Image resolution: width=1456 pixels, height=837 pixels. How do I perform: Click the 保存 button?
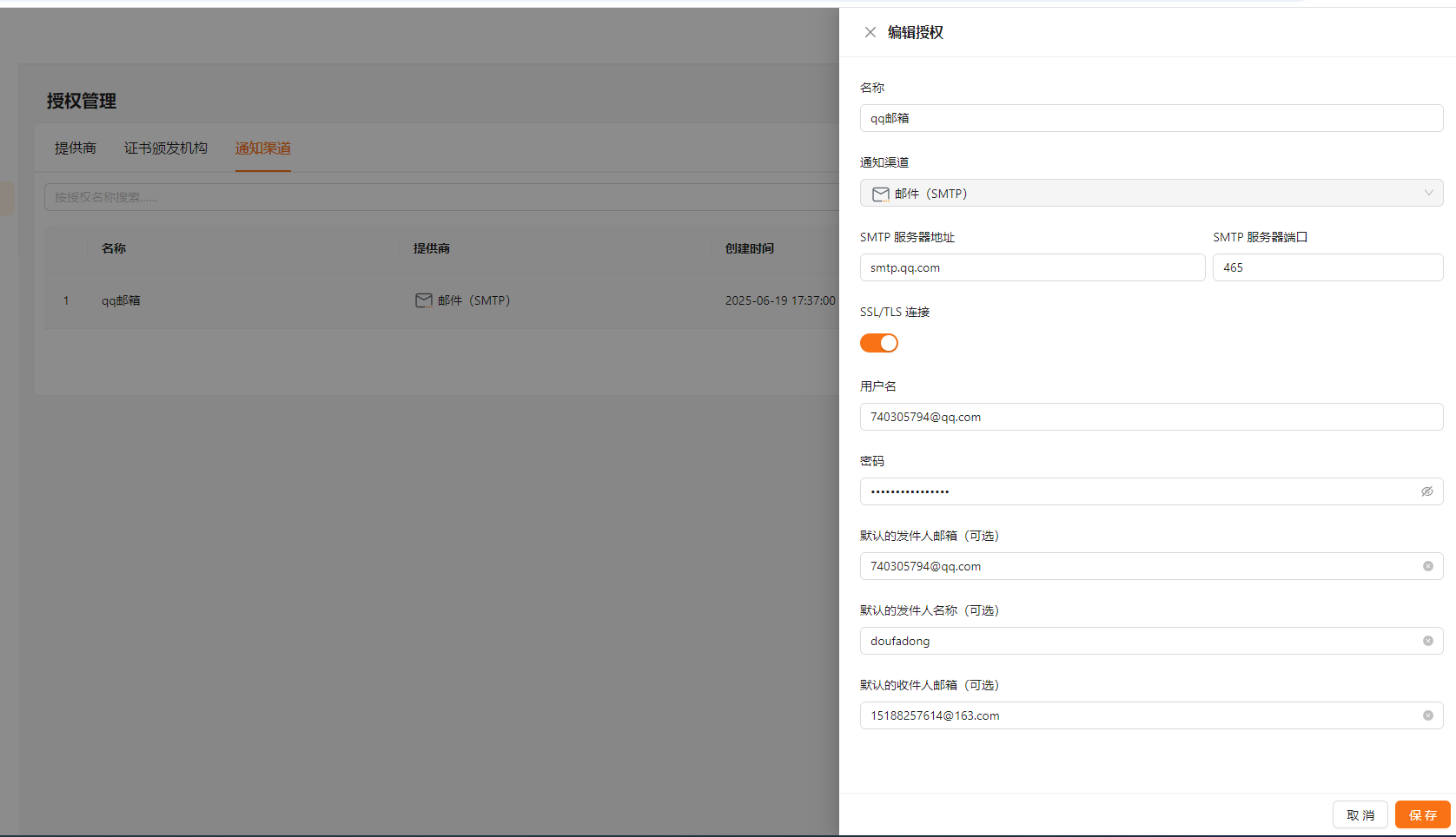(x=1422, y=814)
